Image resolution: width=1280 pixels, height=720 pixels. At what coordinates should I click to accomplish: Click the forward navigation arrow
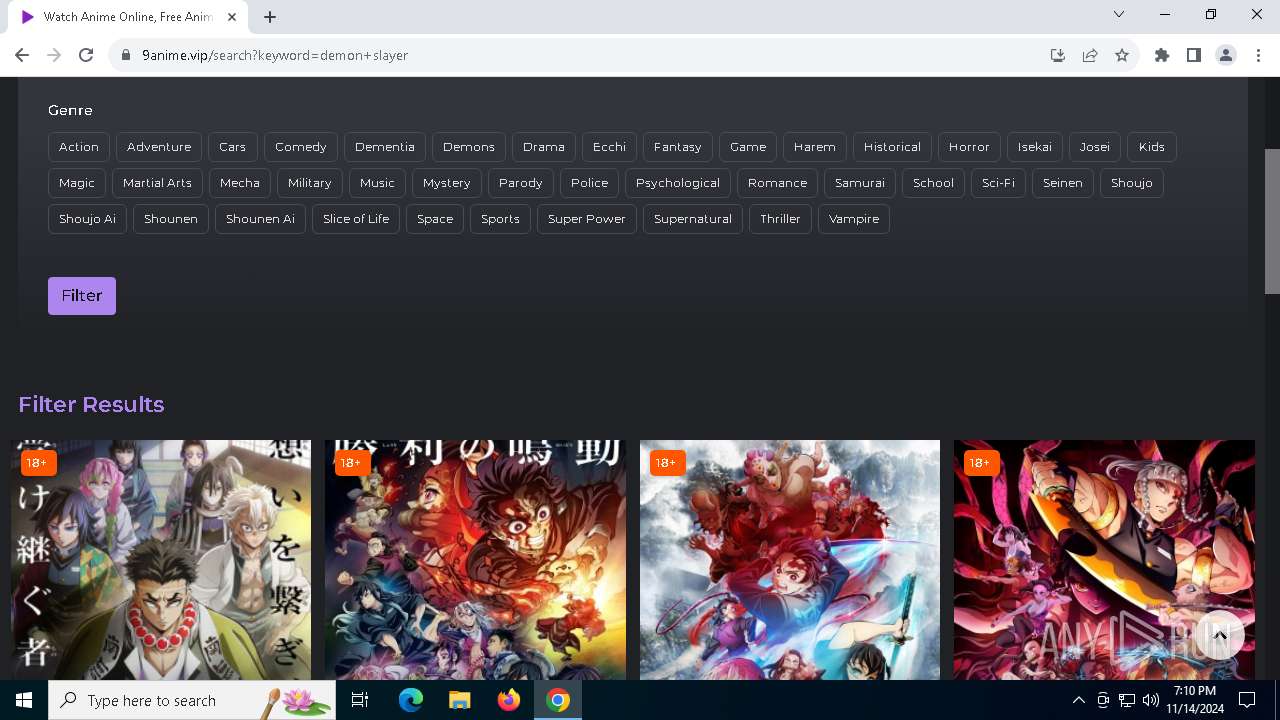point(54,55)
